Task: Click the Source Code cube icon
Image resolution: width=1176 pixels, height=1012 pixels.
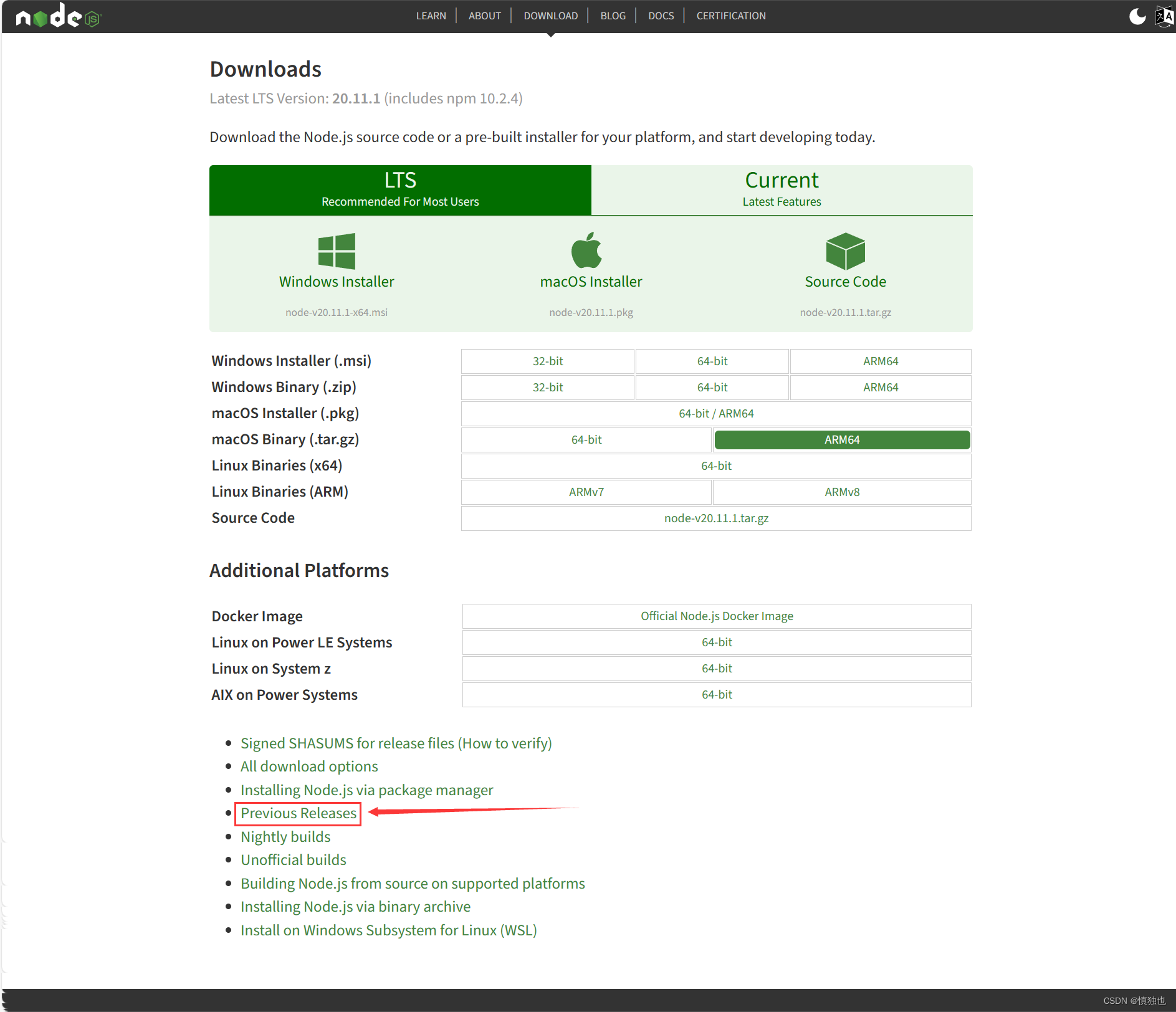Action: click(x=845, y=251)
